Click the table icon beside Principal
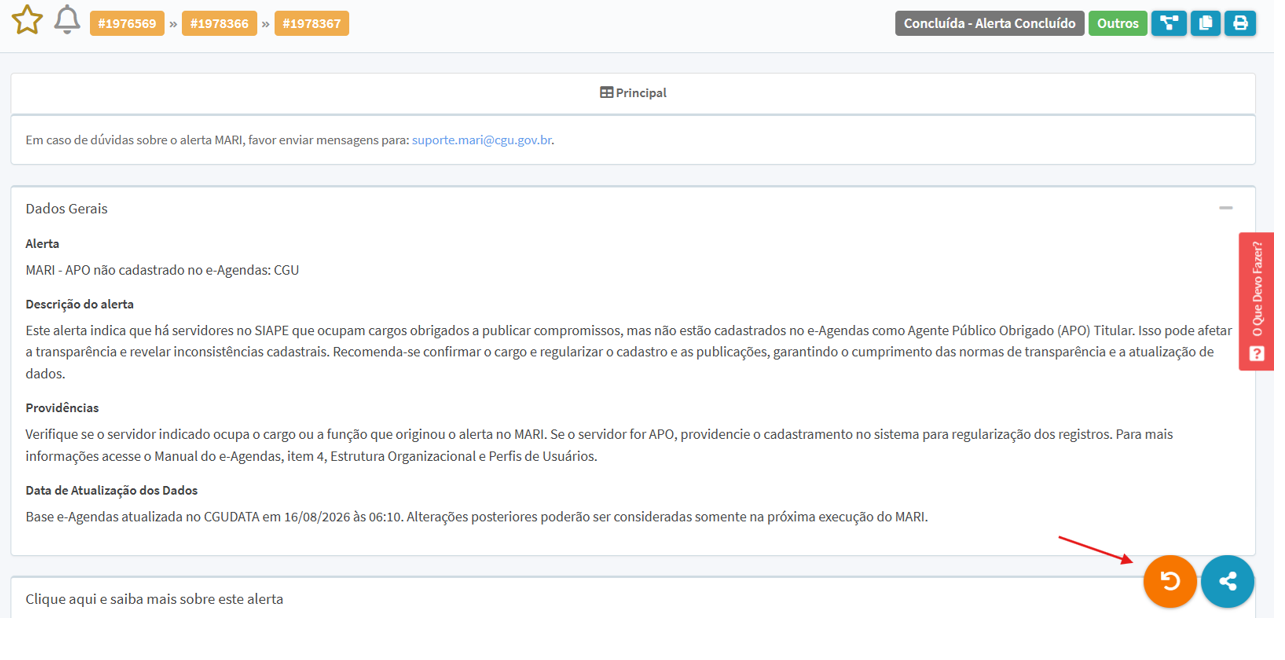Image resolution: width=1285 pixels, height=660 pixels. point(606,93)
